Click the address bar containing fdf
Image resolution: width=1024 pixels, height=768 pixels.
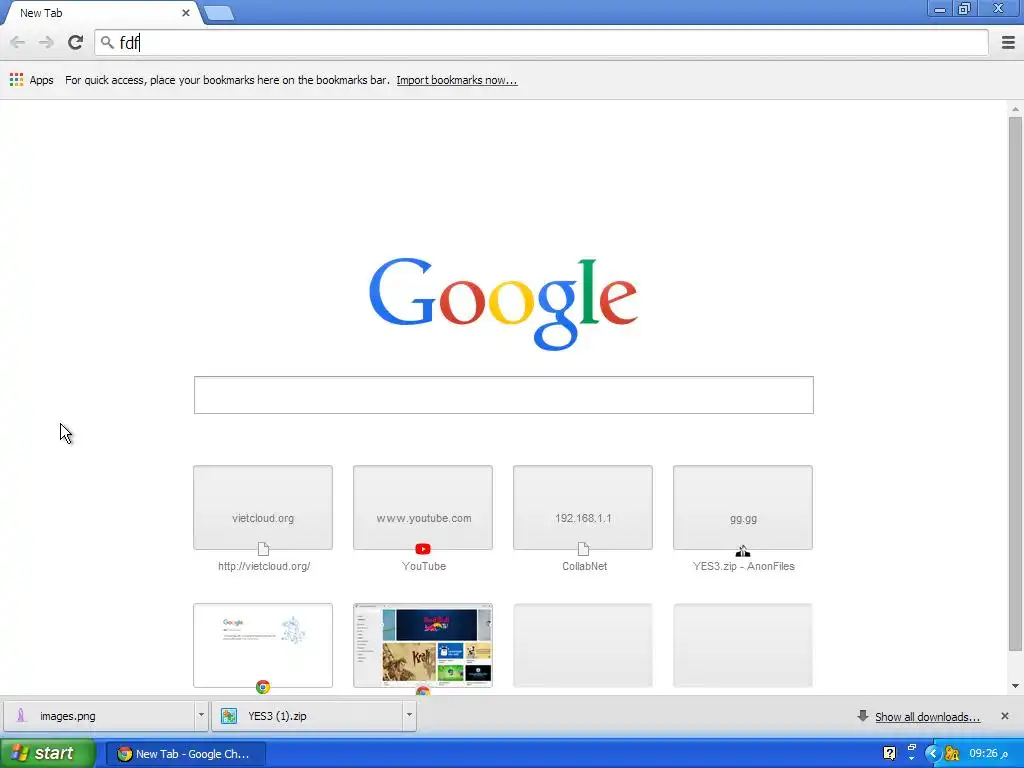click(541, 42)
